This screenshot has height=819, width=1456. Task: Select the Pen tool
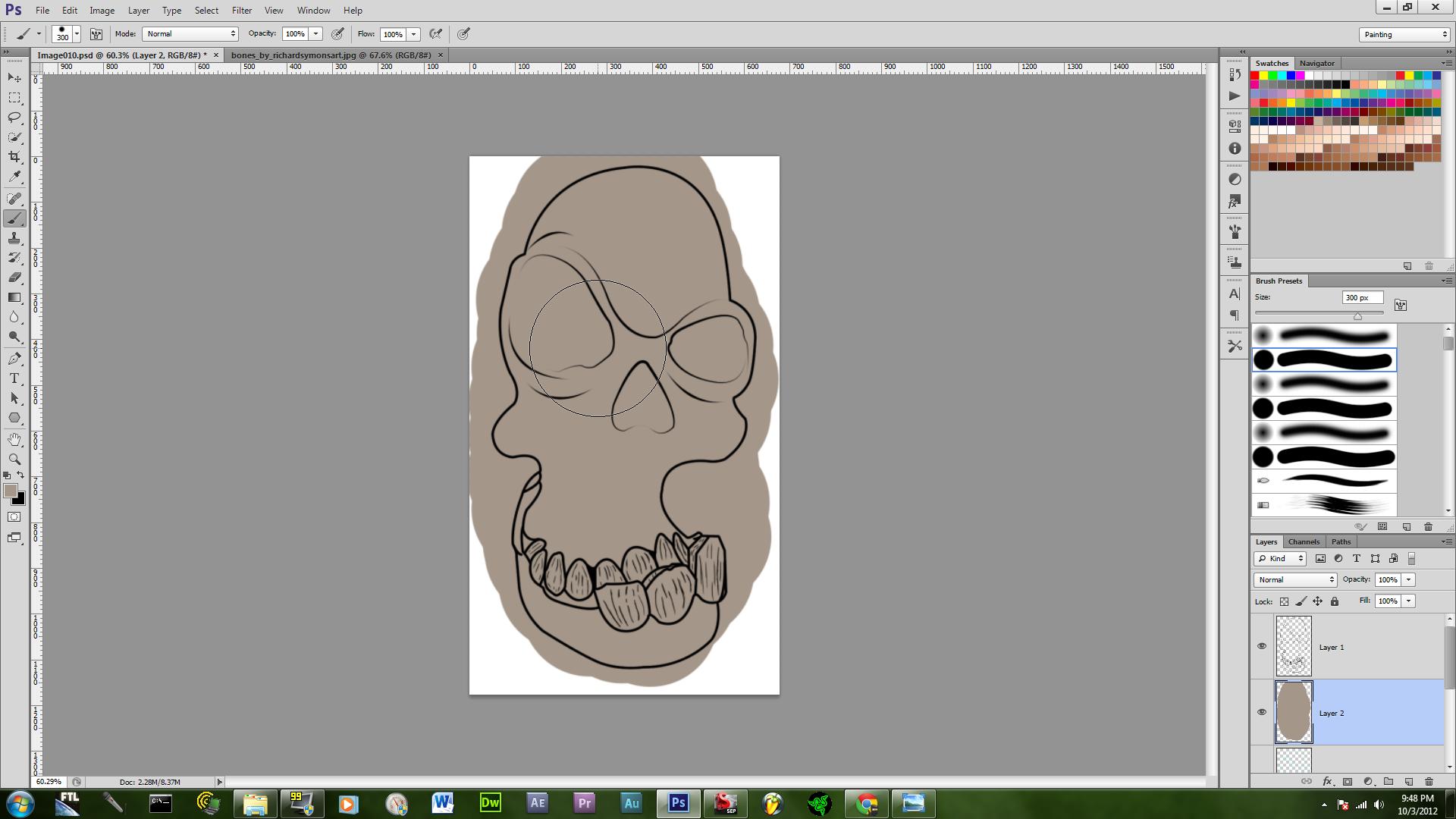14,359
